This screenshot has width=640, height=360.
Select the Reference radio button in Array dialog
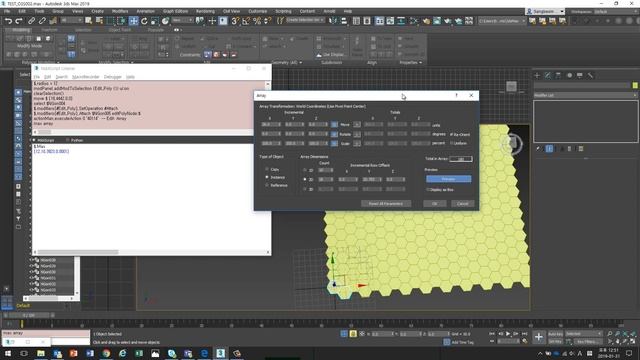click(x=267, y=185)
